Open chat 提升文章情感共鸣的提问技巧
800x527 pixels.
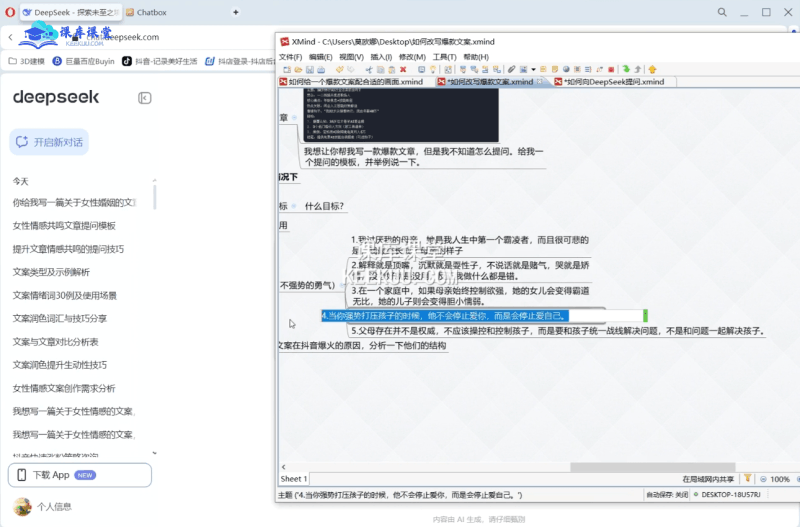click(x=68, y=249)
